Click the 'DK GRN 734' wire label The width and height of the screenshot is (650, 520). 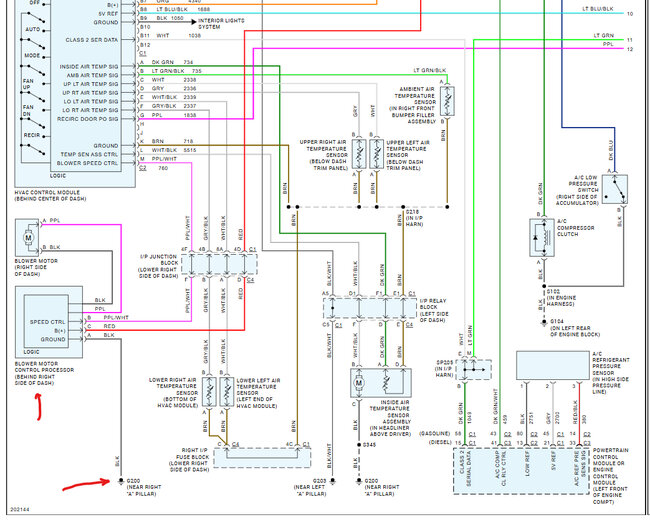[172, 62]
